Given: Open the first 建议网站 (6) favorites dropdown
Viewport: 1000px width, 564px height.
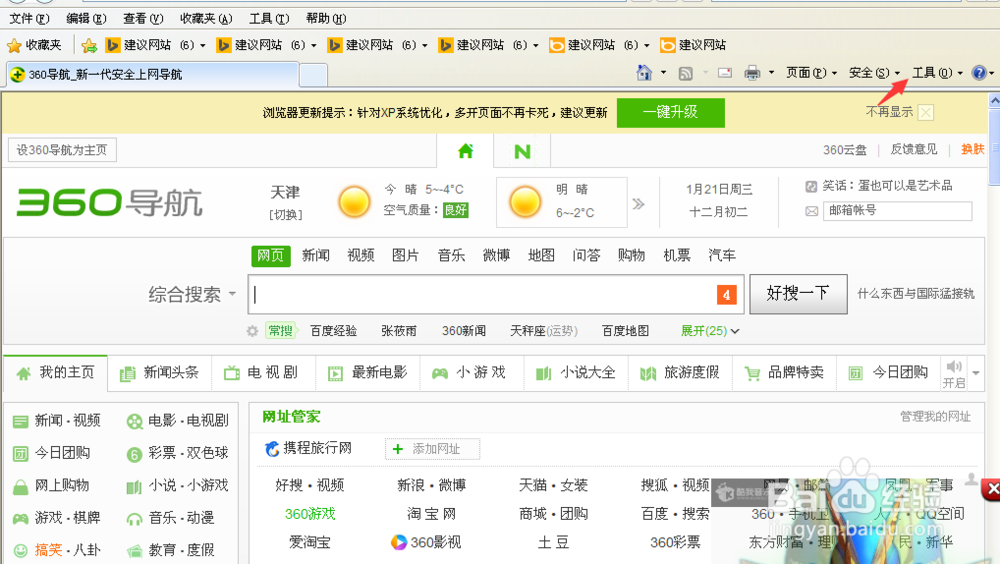Looking at the screenshot, I should click(x=156, y=45).
